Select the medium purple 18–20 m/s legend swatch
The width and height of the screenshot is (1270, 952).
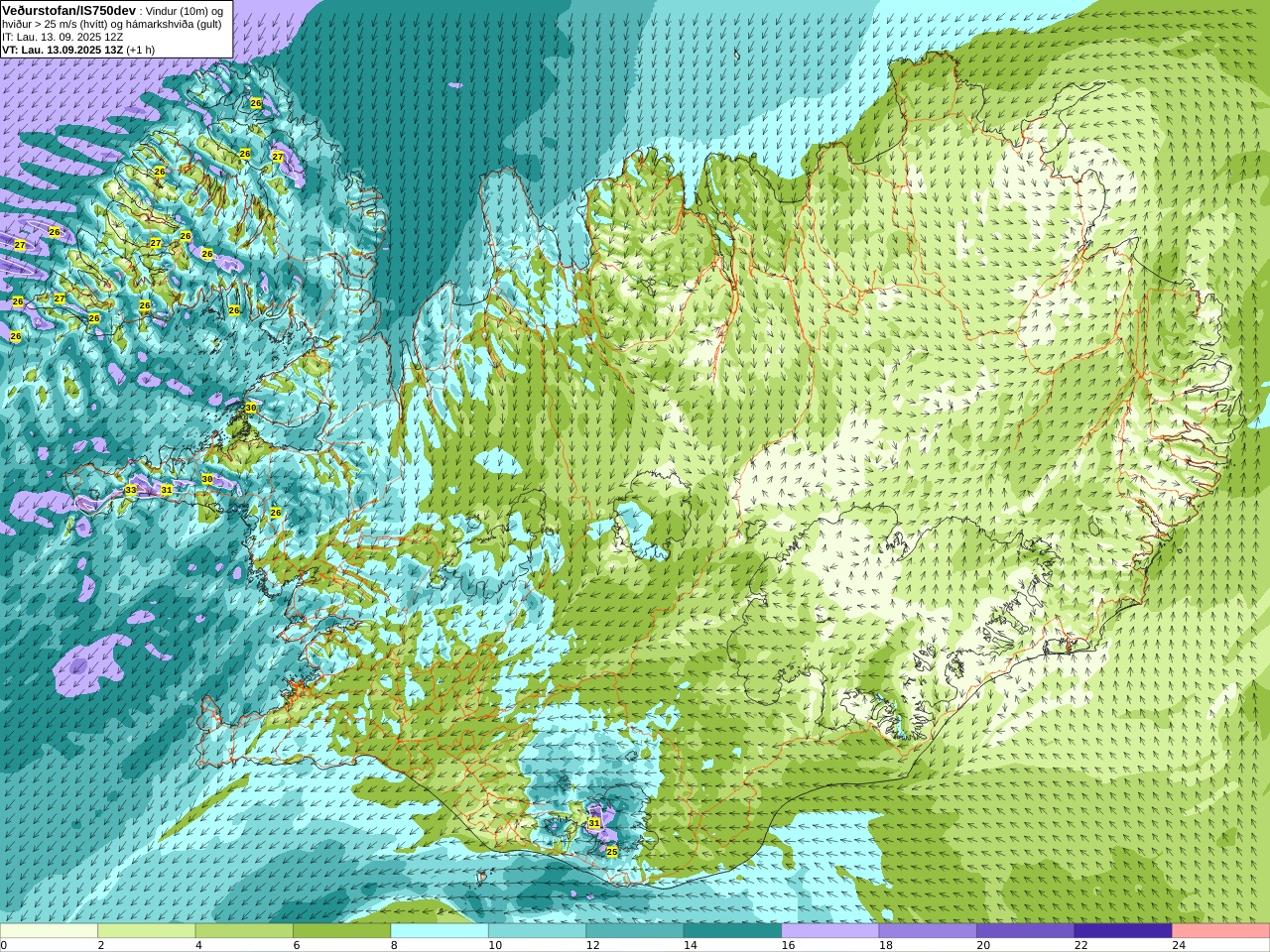click(x=928, y=931)
